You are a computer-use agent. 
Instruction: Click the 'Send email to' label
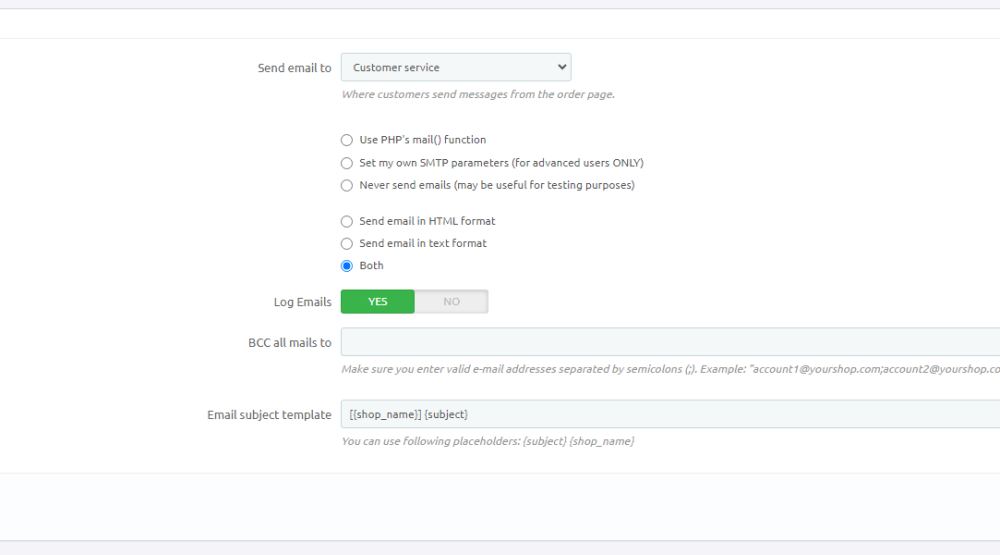coord(294,68)
